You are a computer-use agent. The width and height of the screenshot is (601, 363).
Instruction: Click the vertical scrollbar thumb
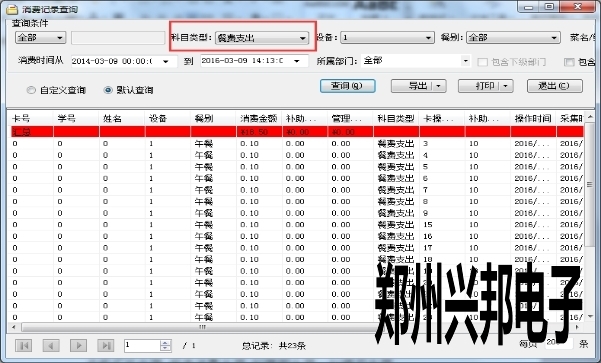(590, 185)
